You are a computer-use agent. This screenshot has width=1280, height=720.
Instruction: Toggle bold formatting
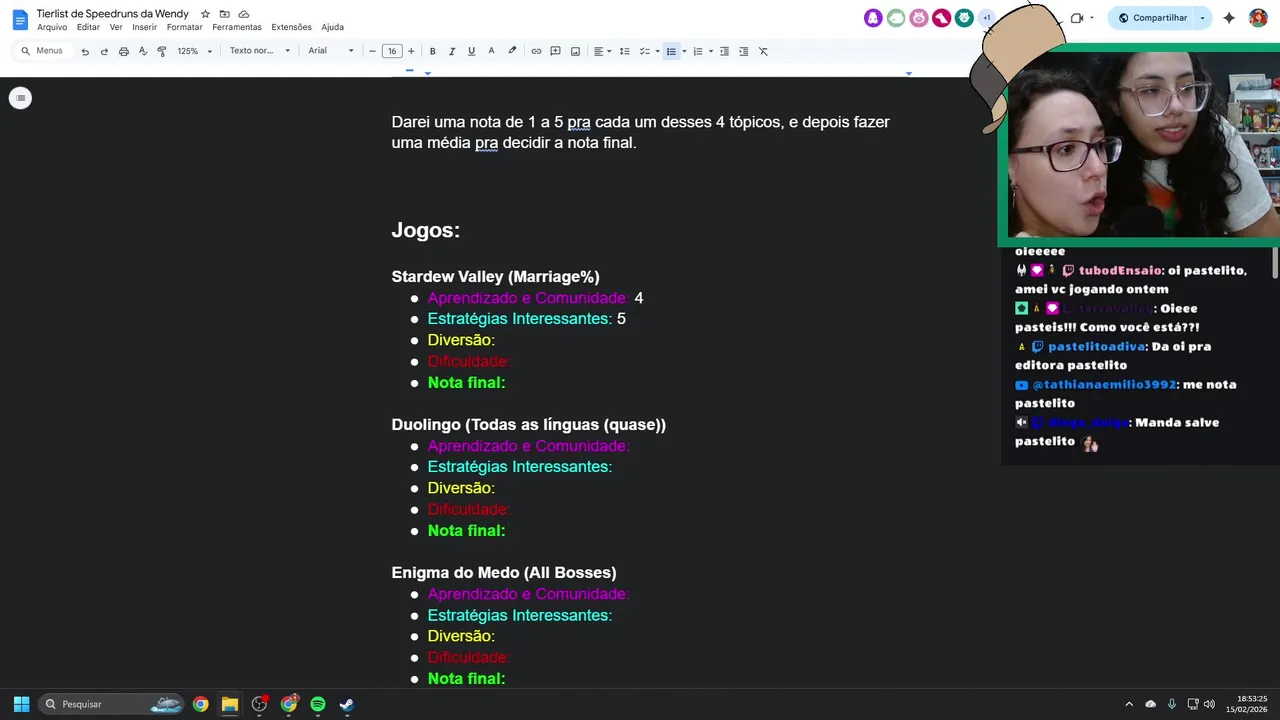tap(432, 51)
